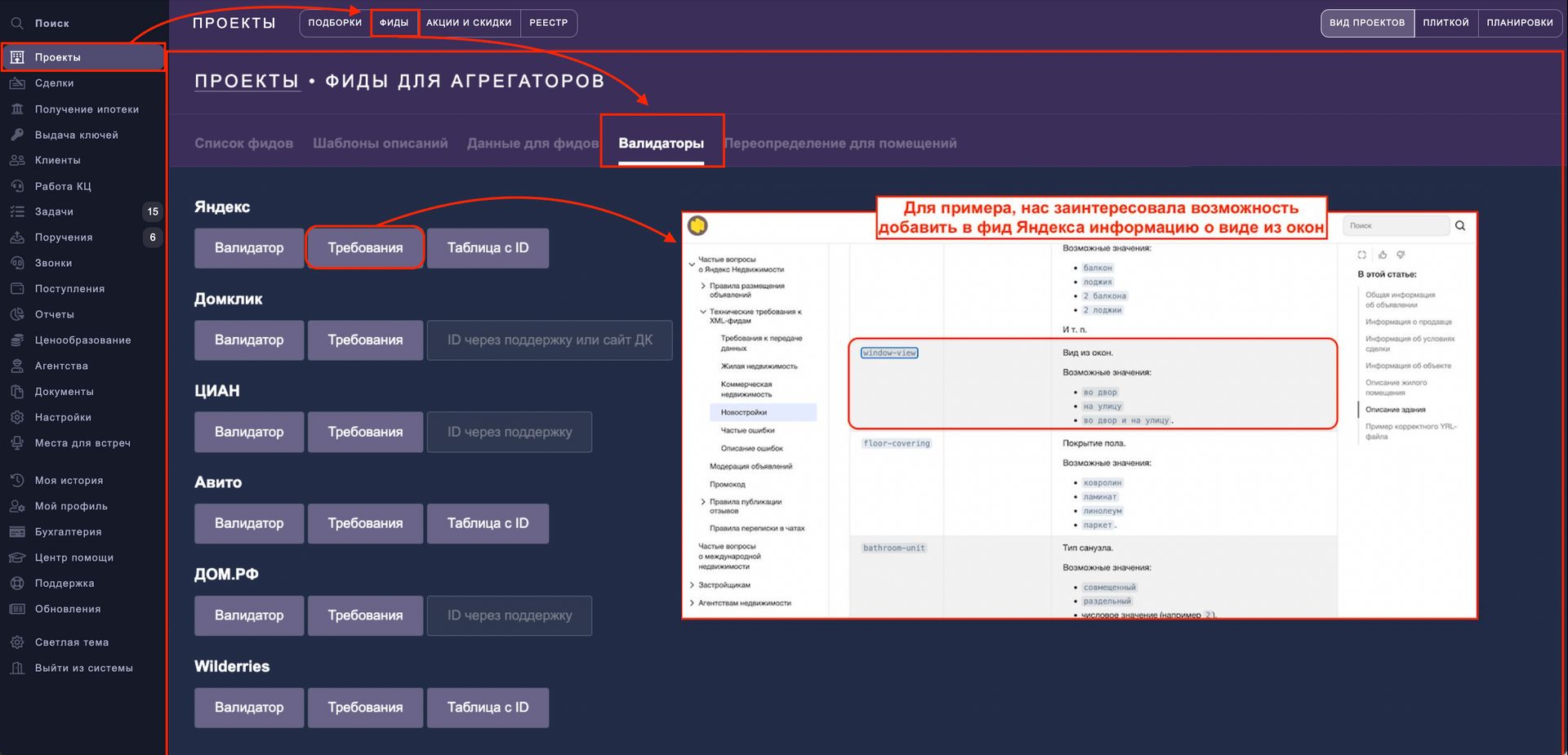Image resolution: width=1568 pixels, height=755 pixels.
Task: Open the Авито Таблица с ID button
Action: coord(488,523)
